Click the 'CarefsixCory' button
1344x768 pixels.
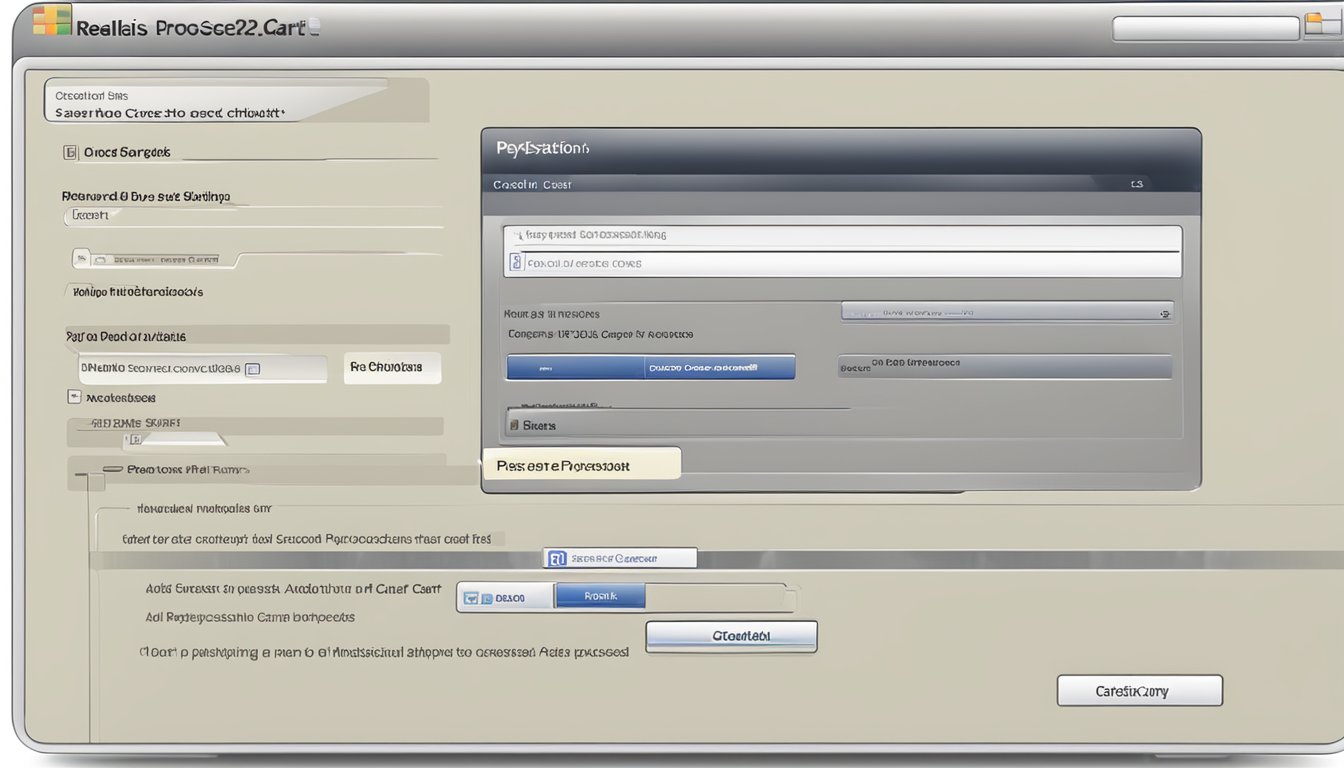(1140, 690)
